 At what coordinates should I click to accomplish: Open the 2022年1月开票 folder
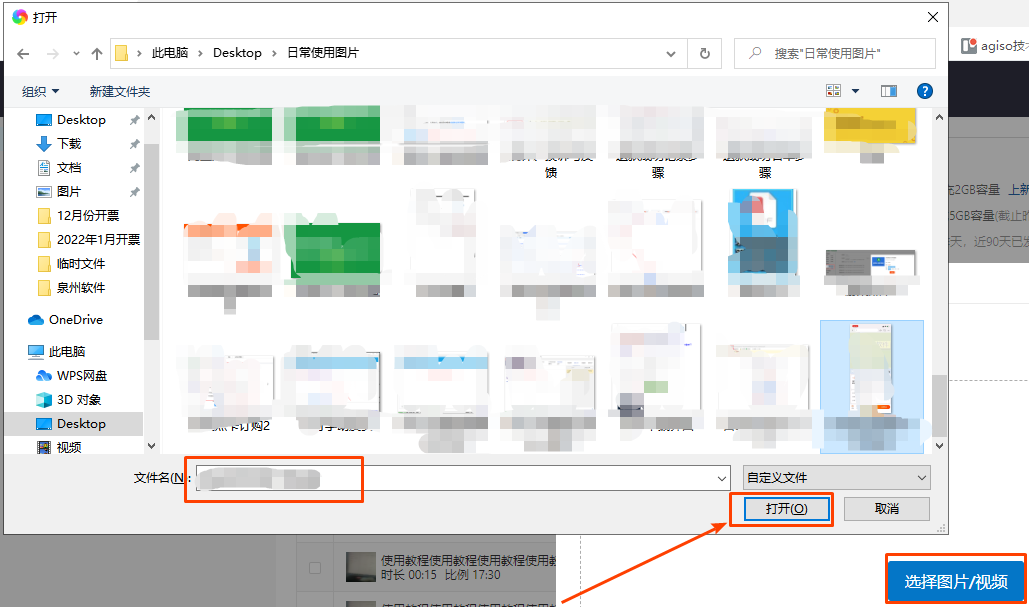click(98, 240)
